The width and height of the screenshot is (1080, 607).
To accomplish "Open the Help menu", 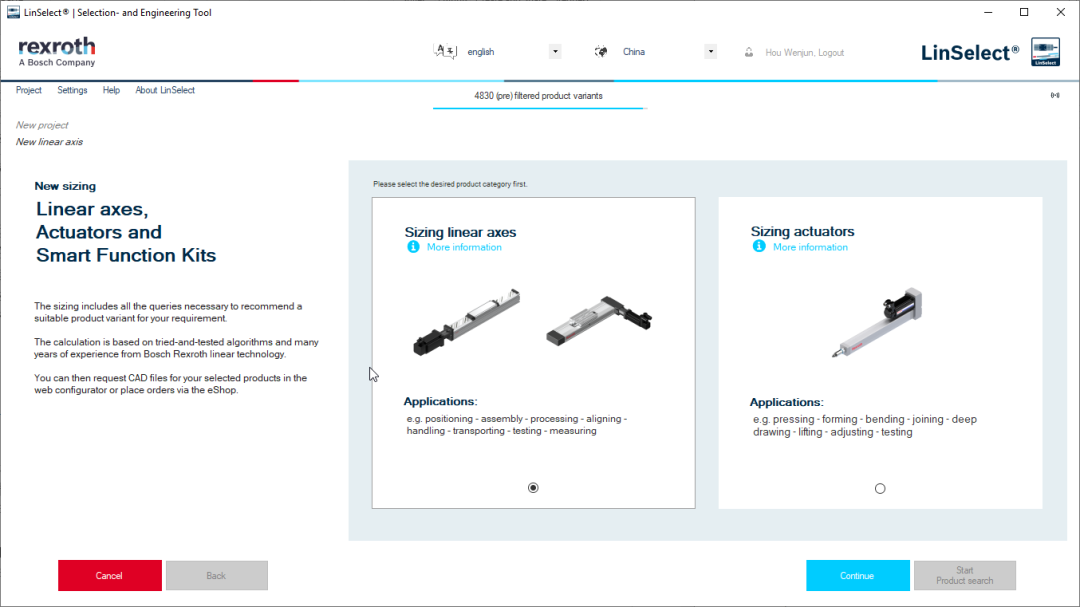I will coord(111,90).
